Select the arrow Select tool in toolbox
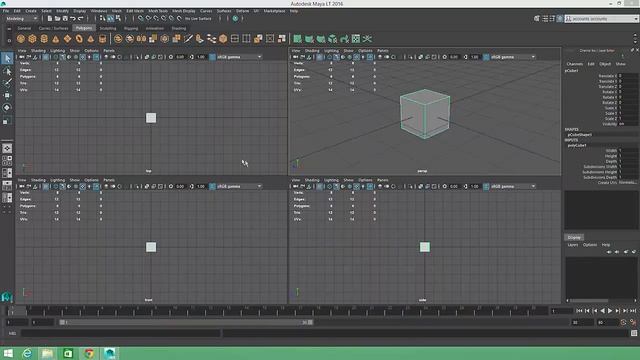This screenshot has height=360, width=640. [7, 58]
